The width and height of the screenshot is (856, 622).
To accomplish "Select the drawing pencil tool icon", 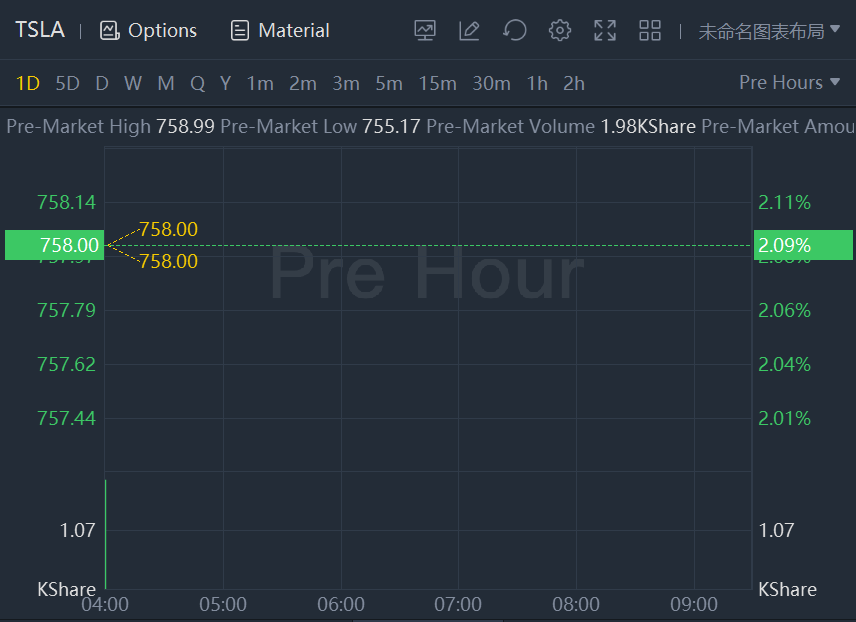I will click(x=469, y=31).
